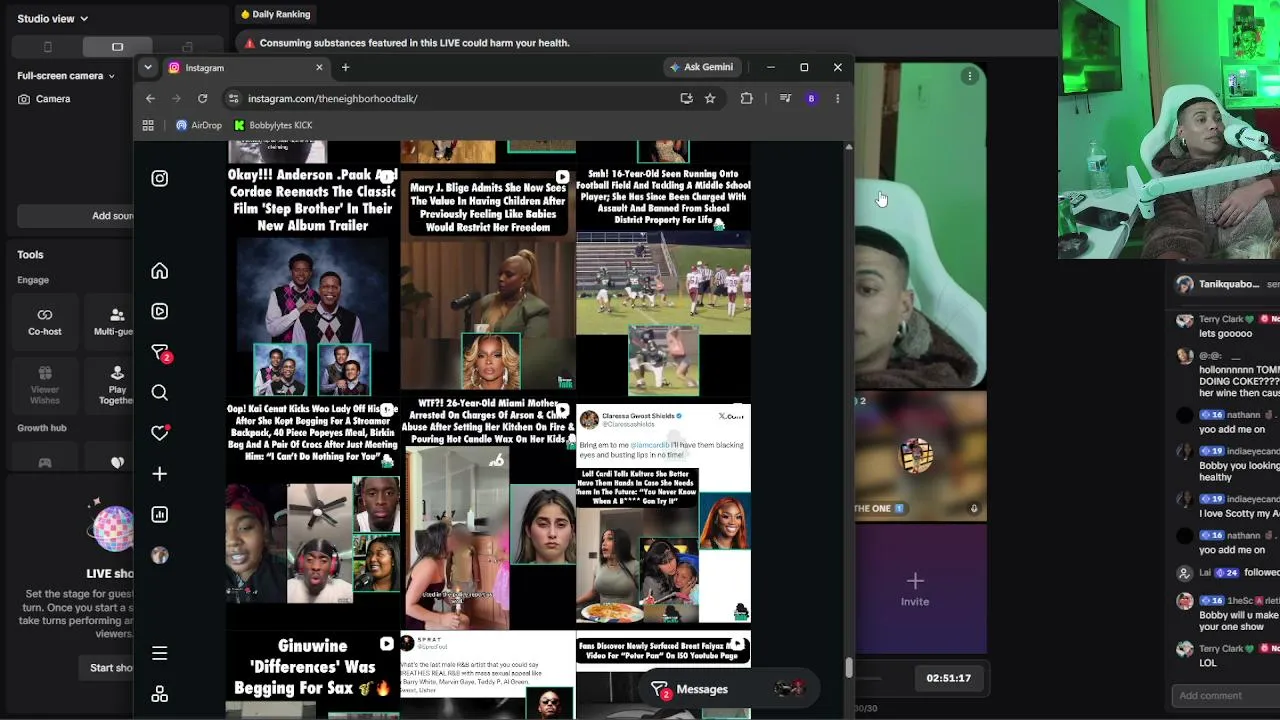The image size is (1280, 720).
Task: Open the Anderson .Paak and Cordae post
Action: 313,280
